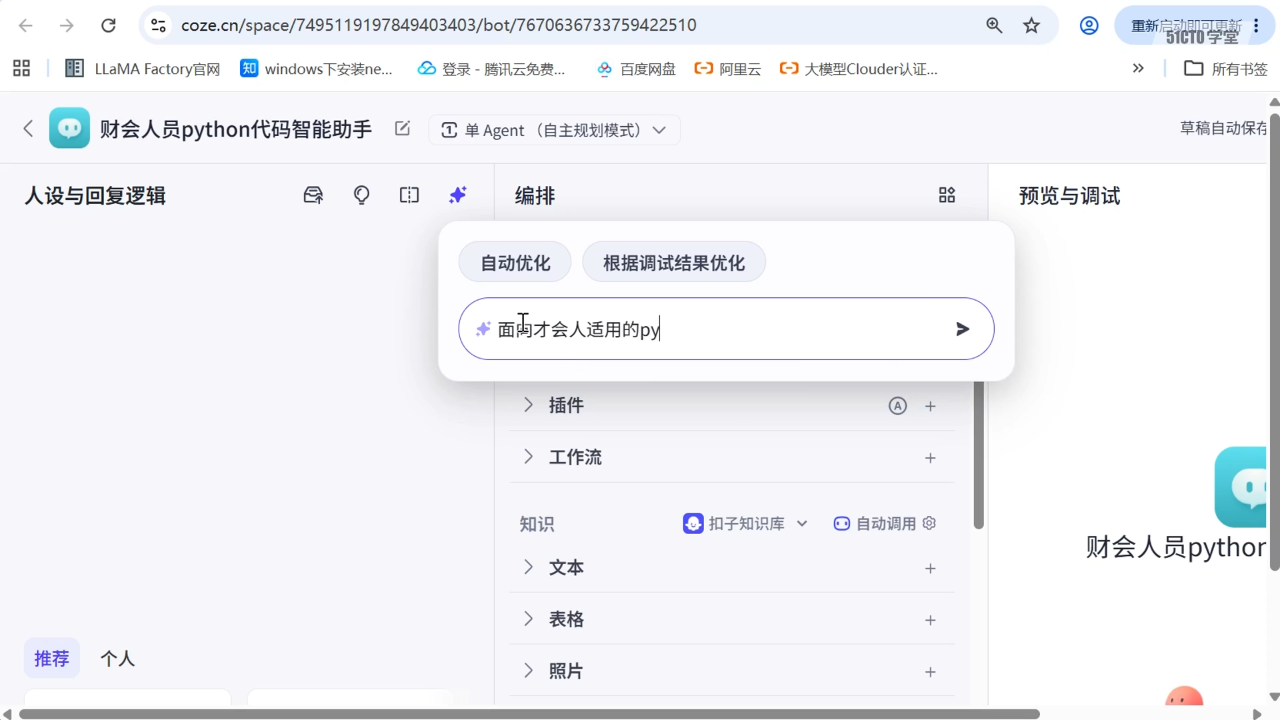This screenshot has width=1280, height=720.
Task: Click the lightbulb suggestion icon
Action: 362,195
